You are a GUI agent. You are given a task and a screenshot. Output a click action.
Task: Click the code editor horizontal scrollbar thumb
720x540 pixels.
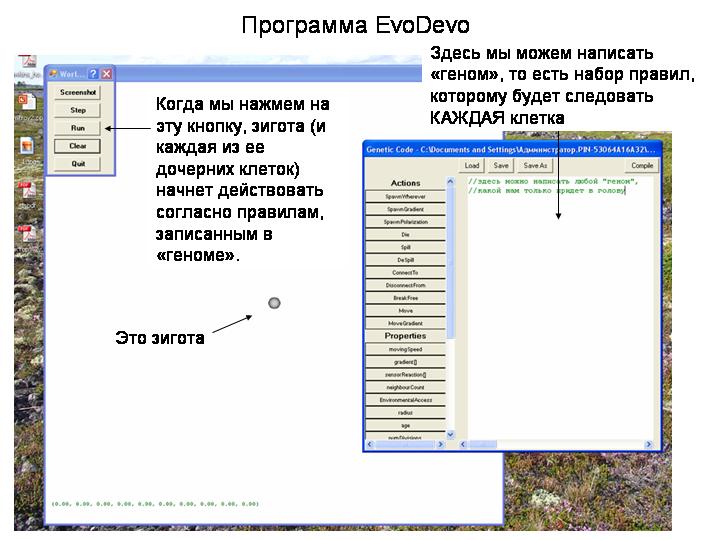click(x=483, y=444)
